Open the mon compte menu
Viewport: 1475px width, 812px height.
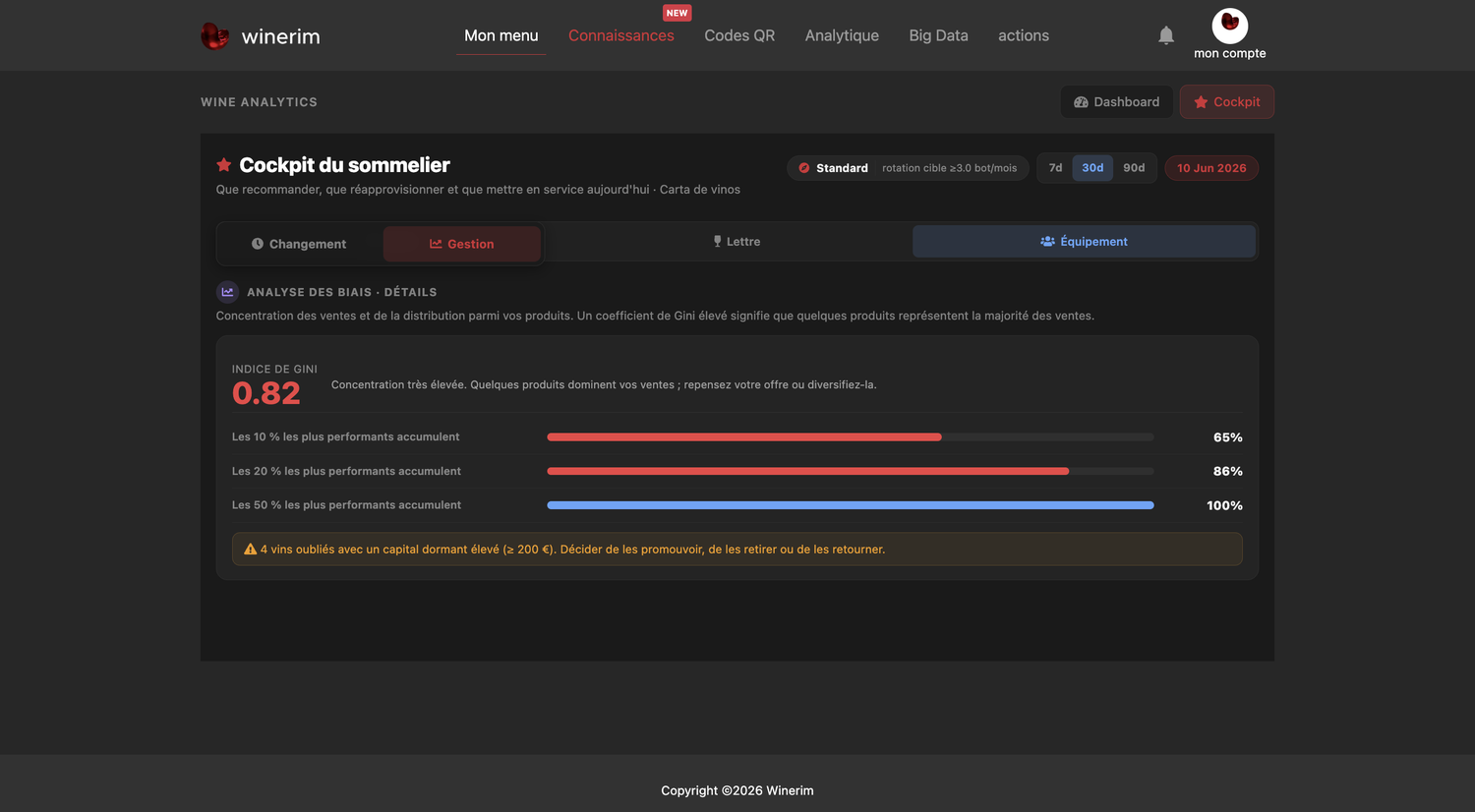1229,53
